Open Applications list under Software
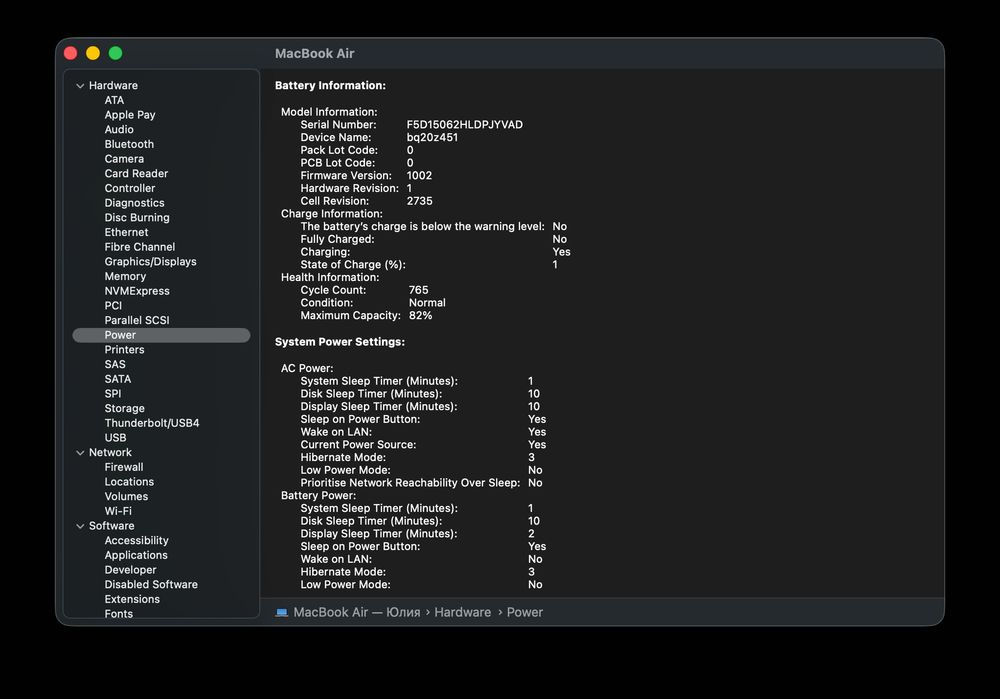Screen dimensions: 1000x699 136,555
